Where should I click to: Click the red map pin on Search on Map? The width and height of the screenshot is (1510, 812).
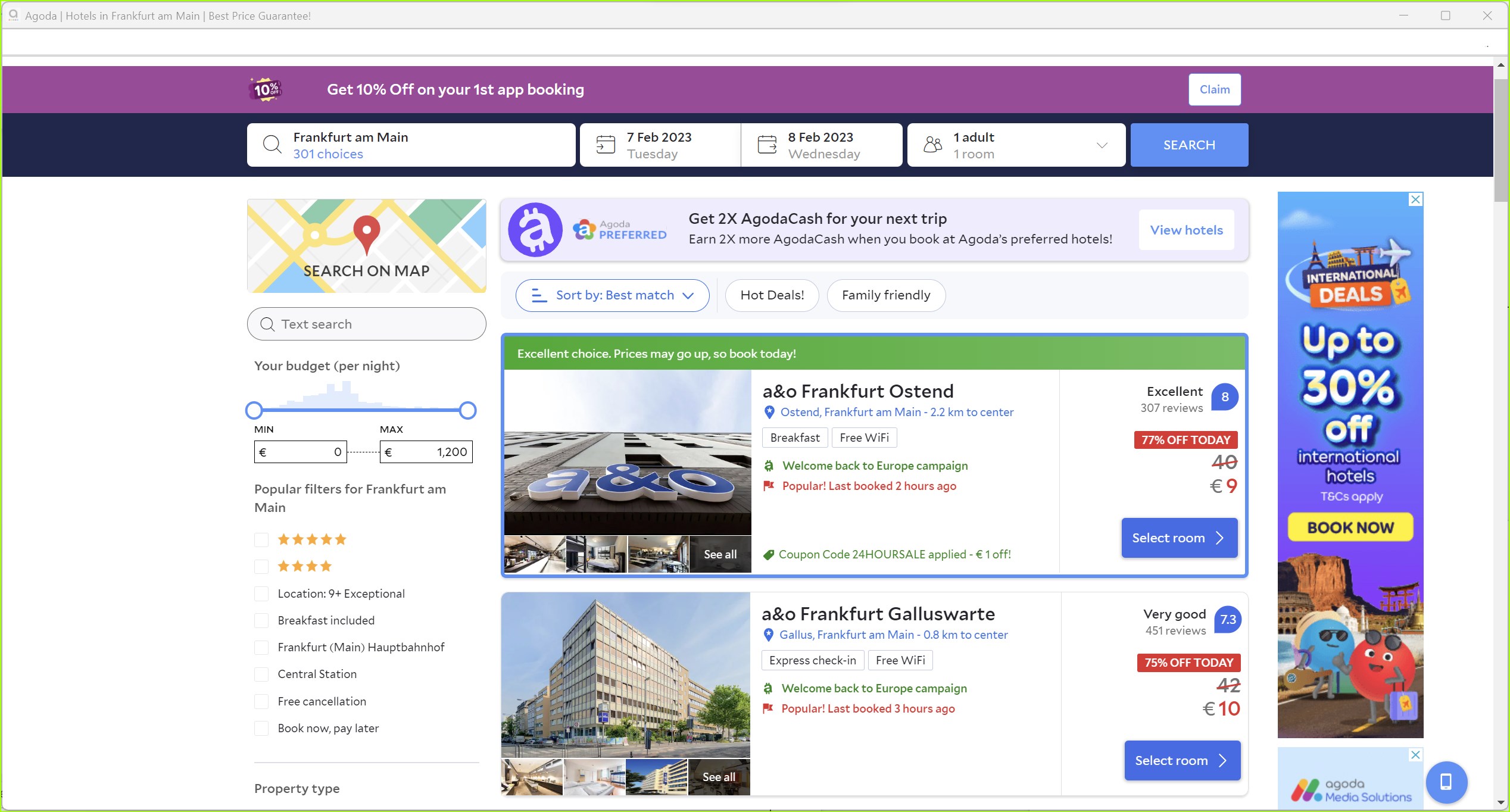366,233
